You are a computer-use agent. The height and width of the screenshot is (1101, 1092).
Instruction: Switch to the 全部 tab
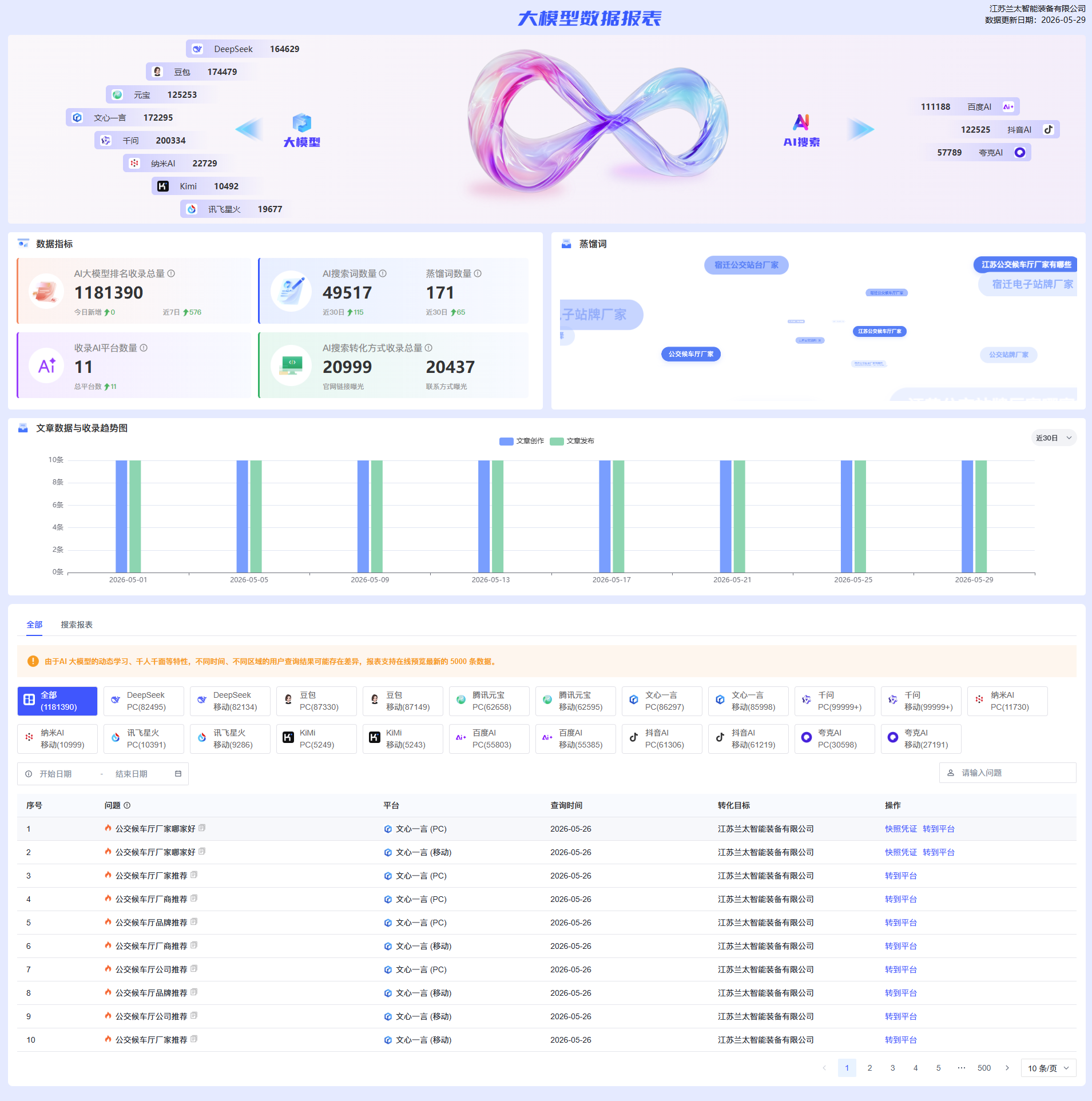34,625
